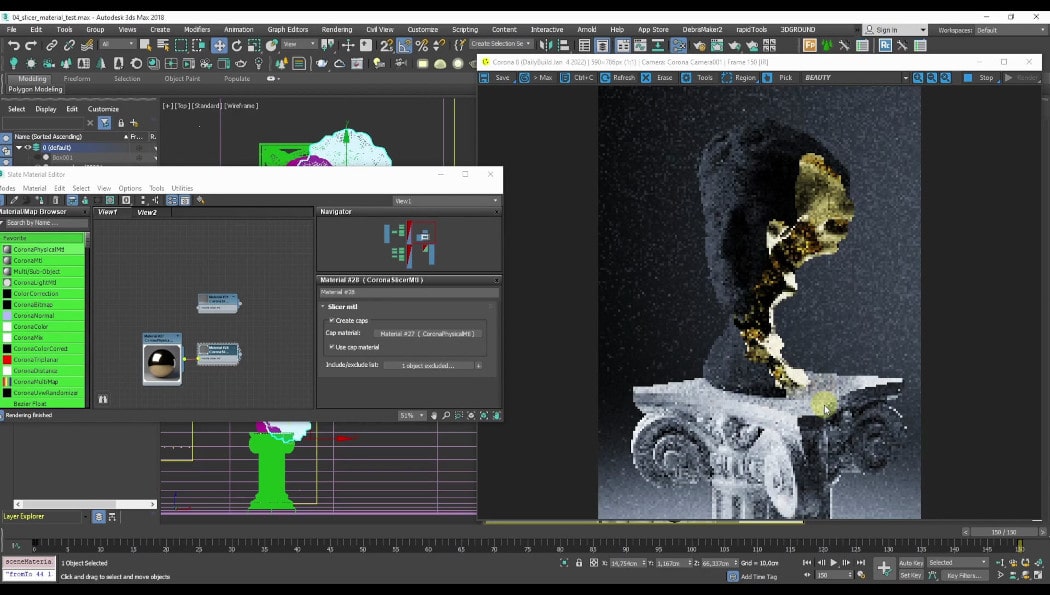Toggle selection lock in status bar
The height and width of the screenshot is (595, 1050).
(579, 563)
